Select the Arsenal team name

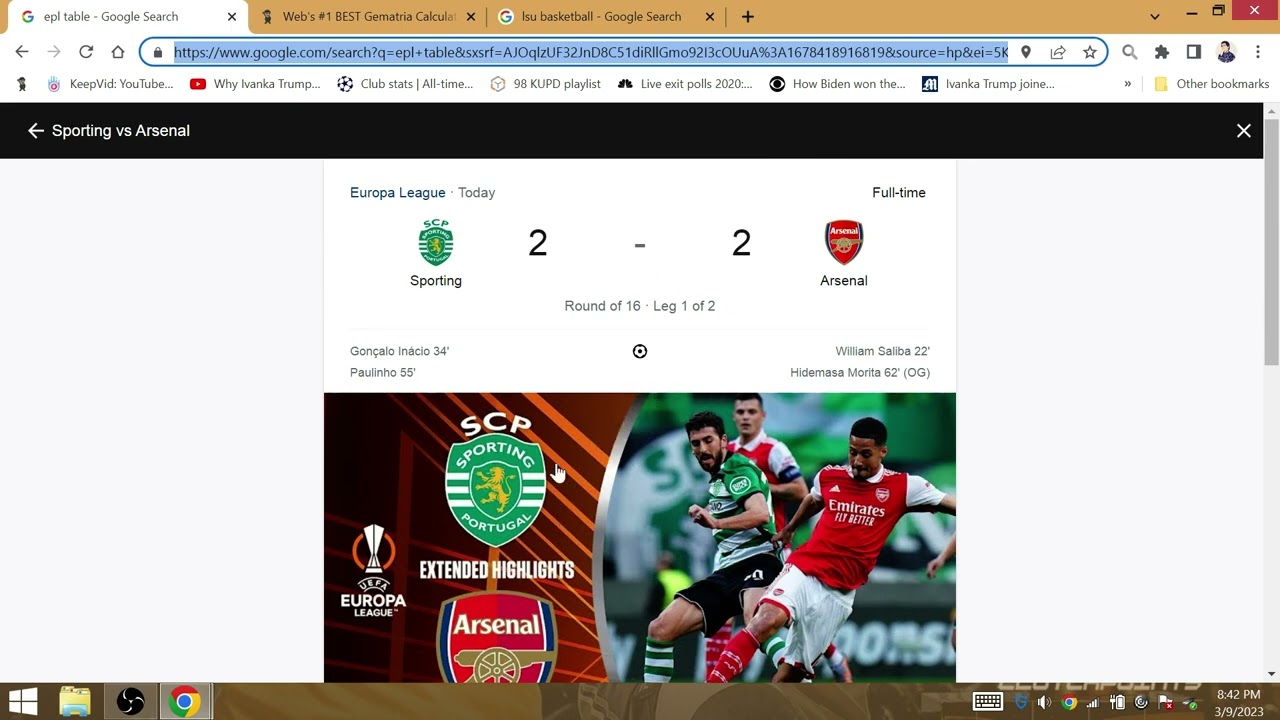click(844, 281)
